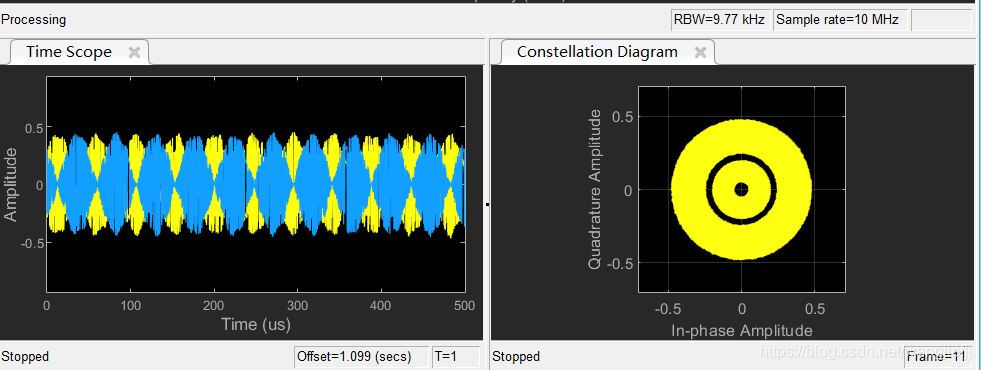Switch to the Constellation Diagram tab
981x370 pixels.
607,52
